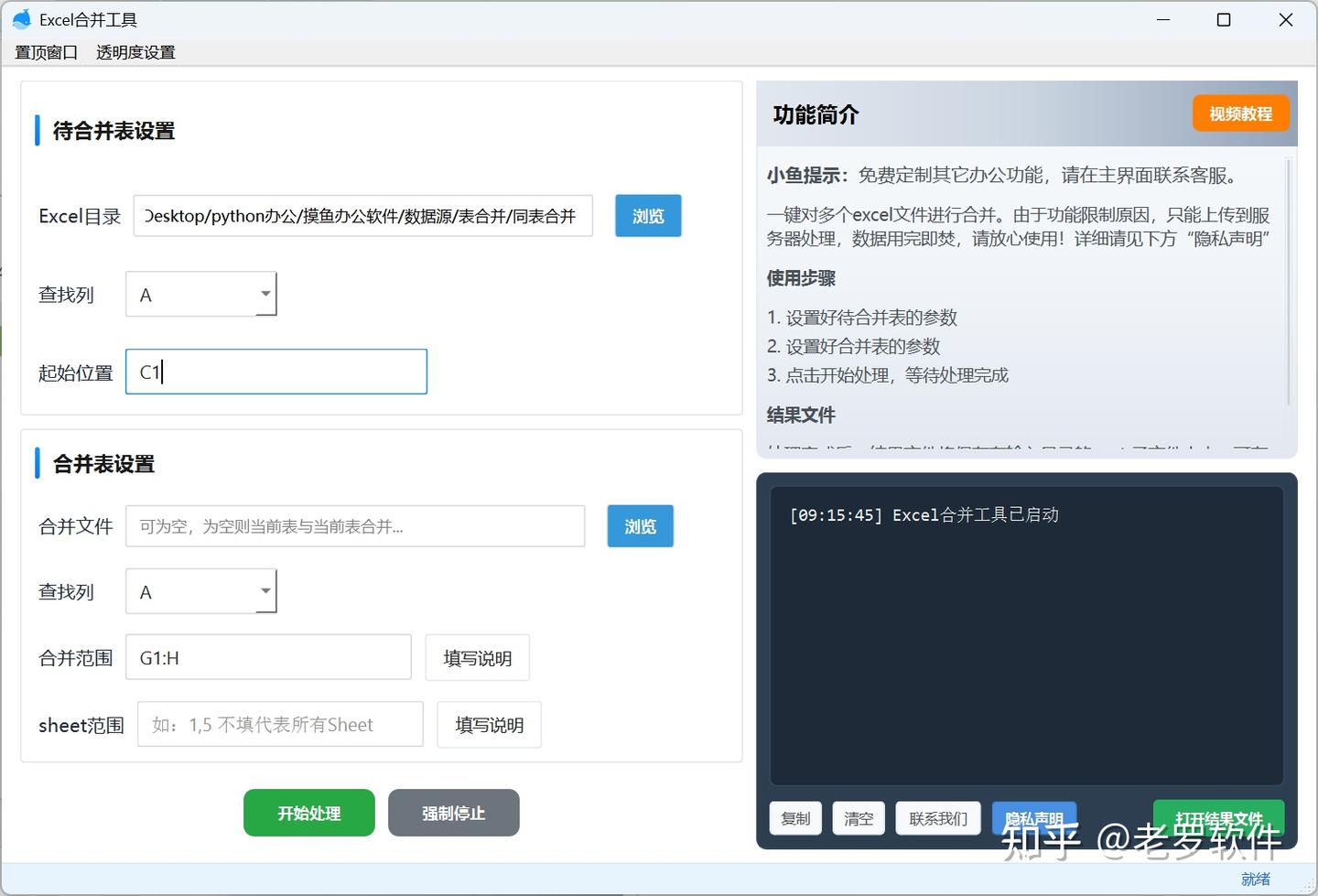
Task: Click the 复制 log button
Action: 795,818
